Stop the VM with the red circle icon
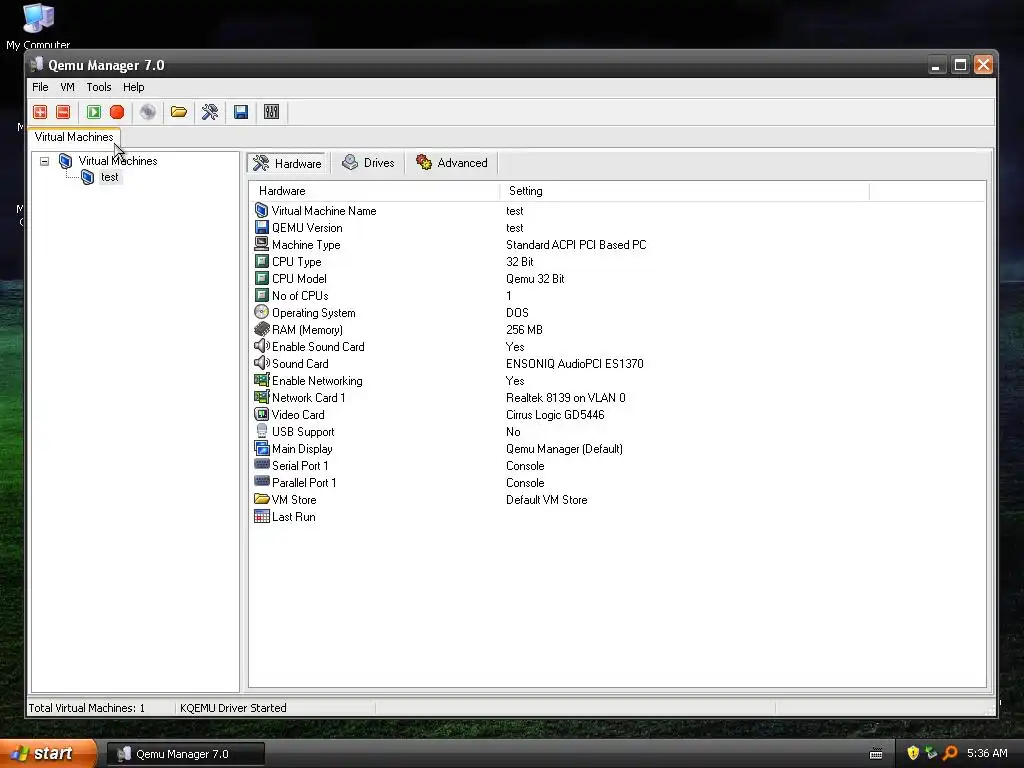This screenshot has width=1024, height=768. pos(117,112)
